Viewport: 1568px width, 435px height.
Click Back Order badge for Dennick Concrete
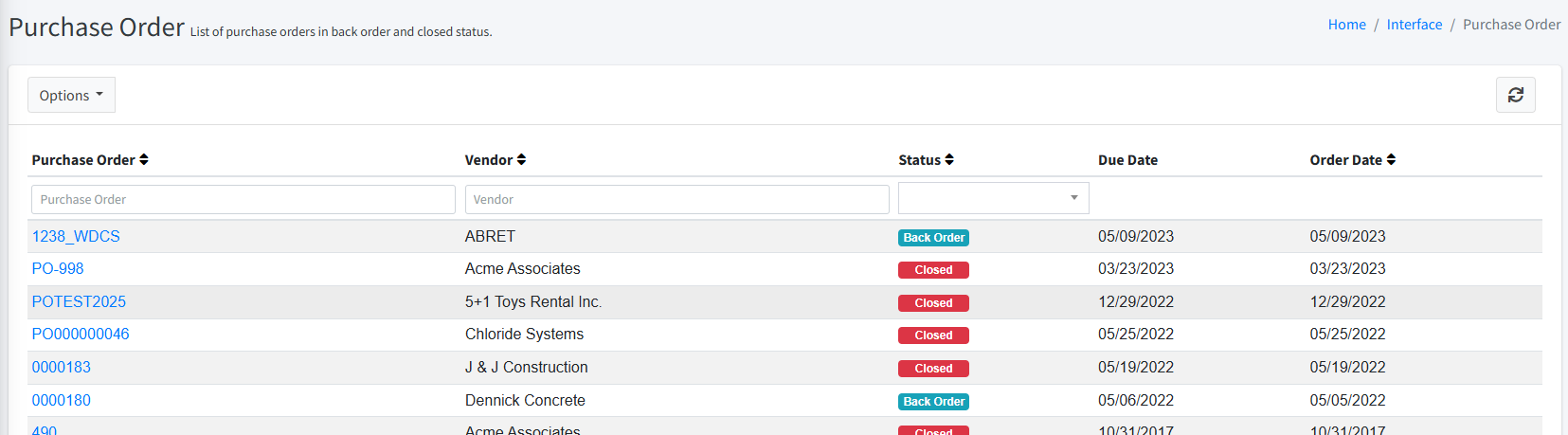933,402
